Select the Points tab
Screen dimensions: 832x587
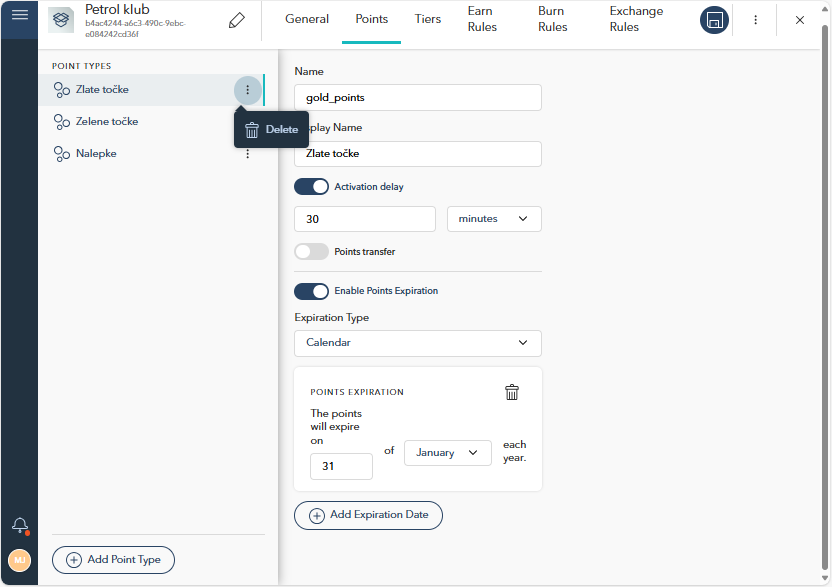pos(371,19)
